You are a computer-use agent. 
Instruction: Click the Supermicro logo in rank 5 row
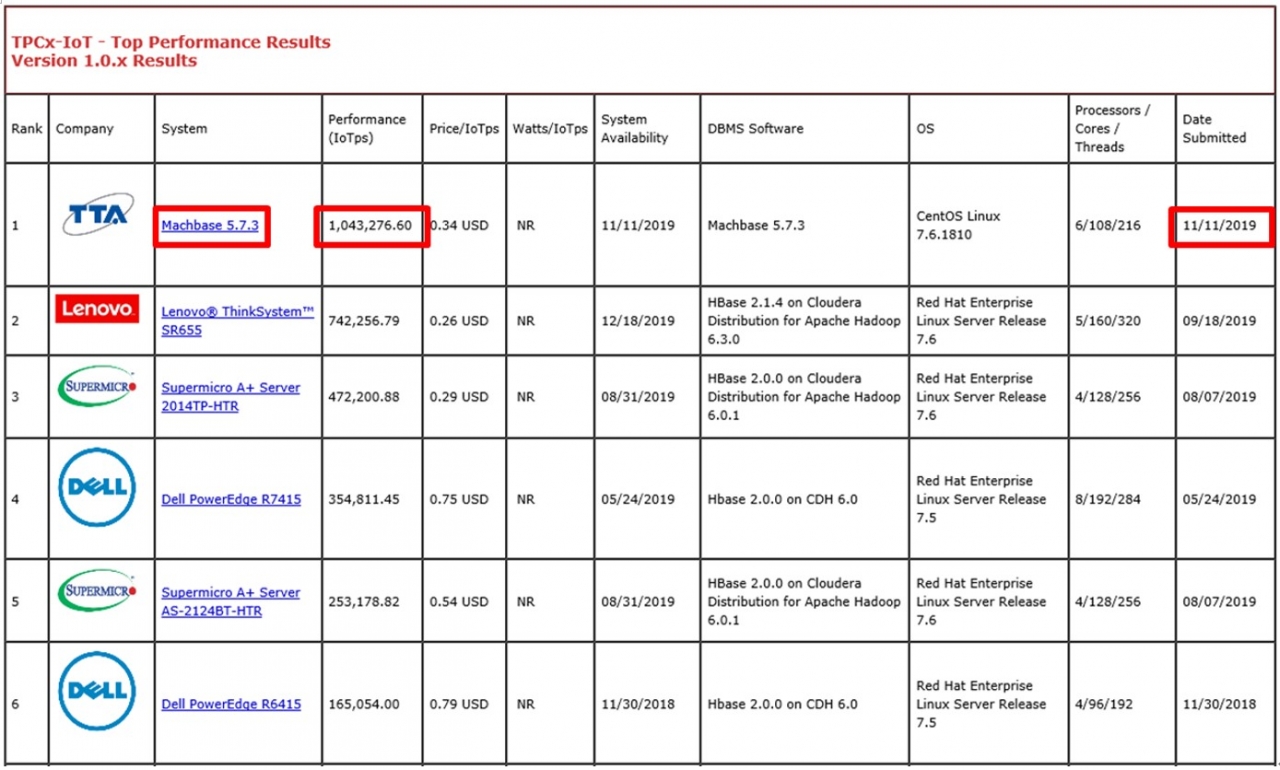[x=97, y=591]
